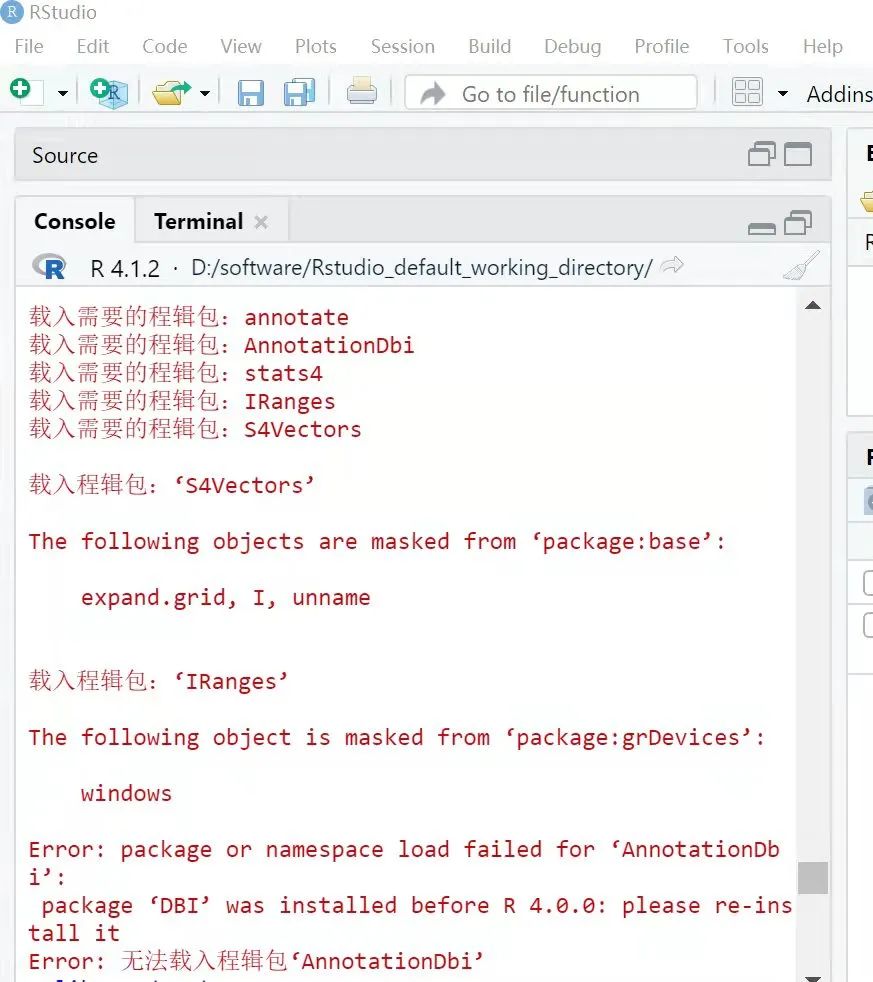The height and width of the screenshot is (982, 873).
Task: Maximize the Source pane
Action: 798,154
